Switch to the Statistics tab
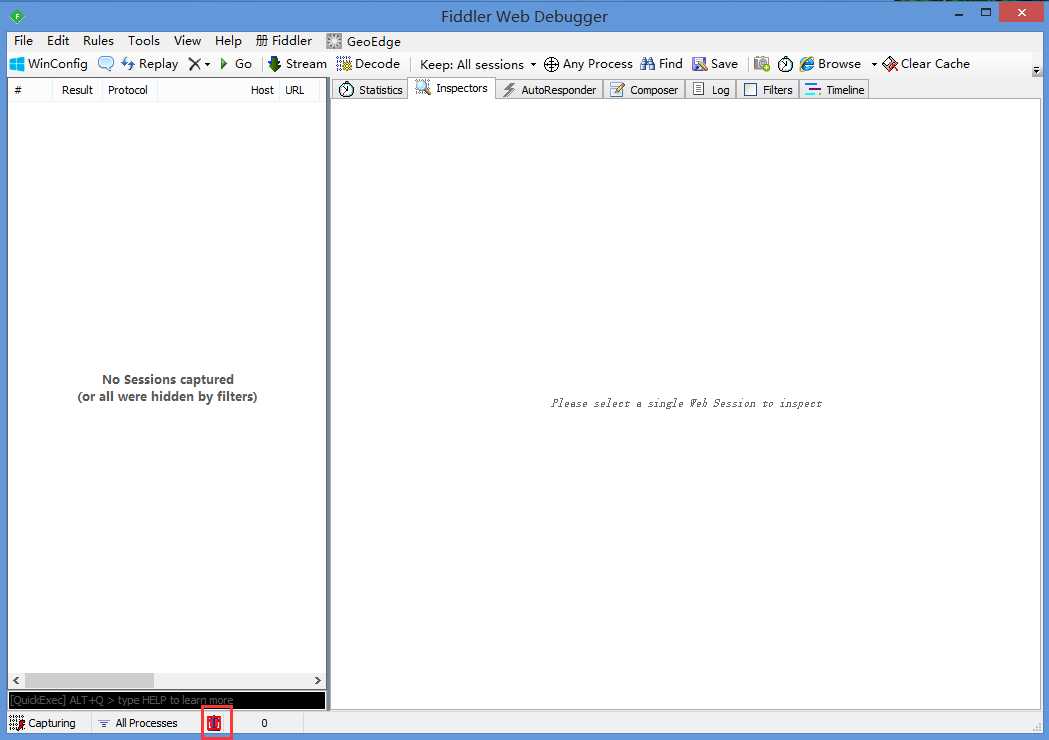Screen dimensions: 1049x740 tap(371, 90)
